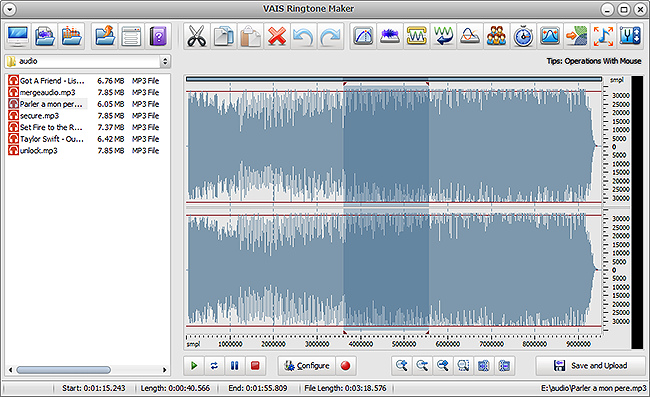Click the reverse waveform arrow icon
This screenshot has width=650, height=397.
tap(443, 36)
